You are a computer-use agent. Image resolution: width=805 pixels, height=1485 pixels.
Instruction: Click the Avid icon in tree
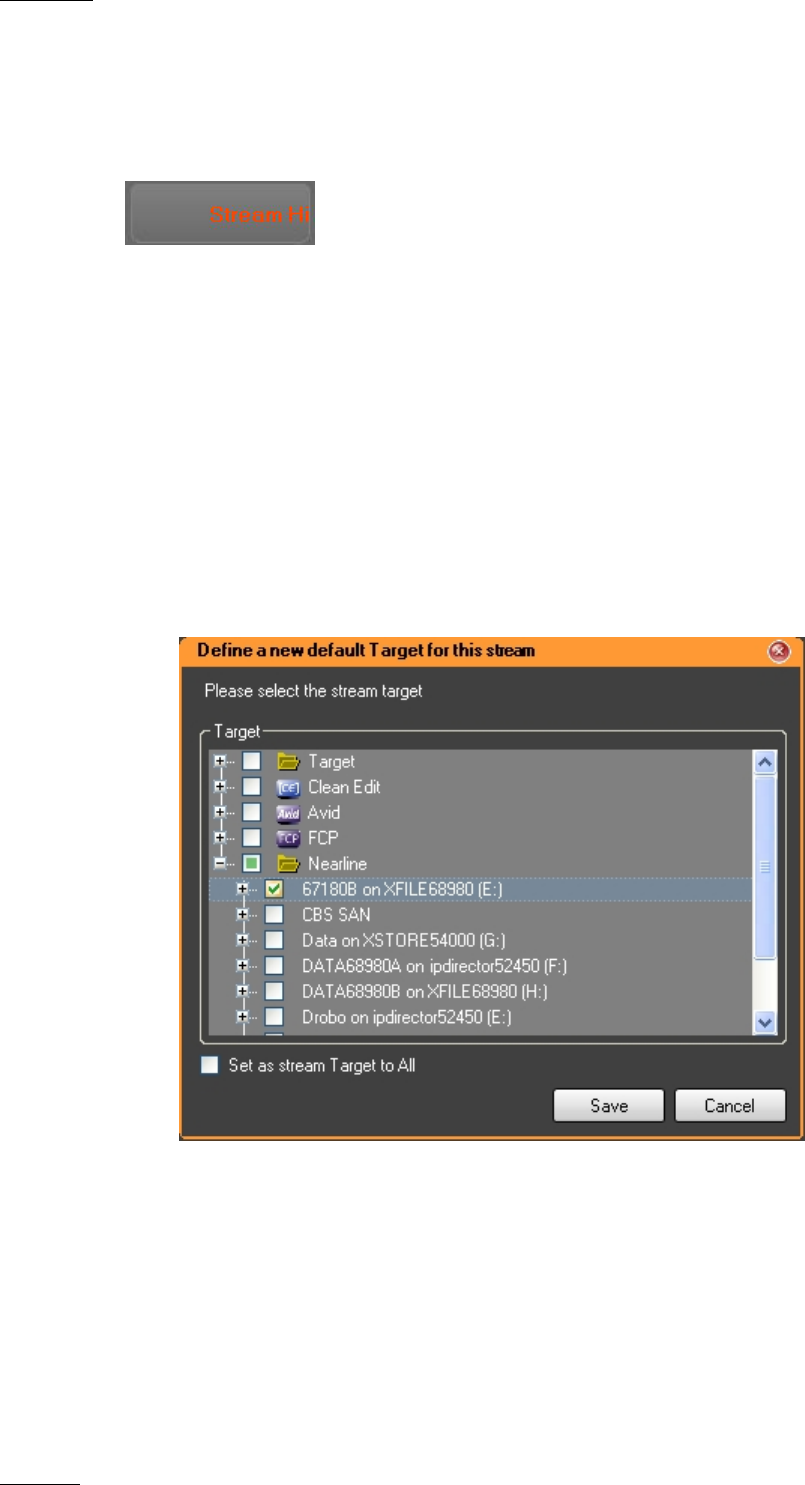click(x=288, y=813)
